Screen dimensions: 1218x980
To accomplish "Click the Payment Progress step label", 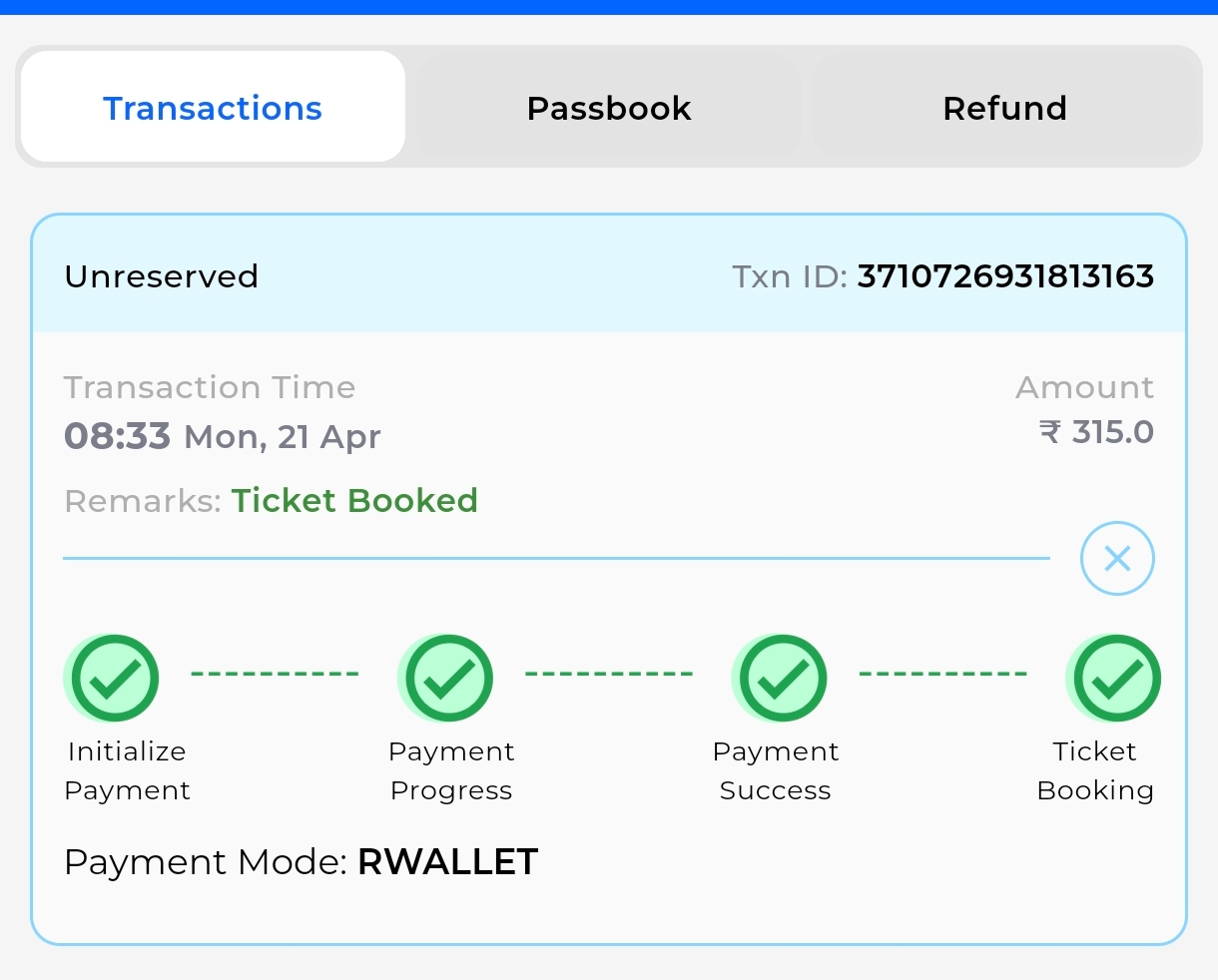I will tap(451, 770).
